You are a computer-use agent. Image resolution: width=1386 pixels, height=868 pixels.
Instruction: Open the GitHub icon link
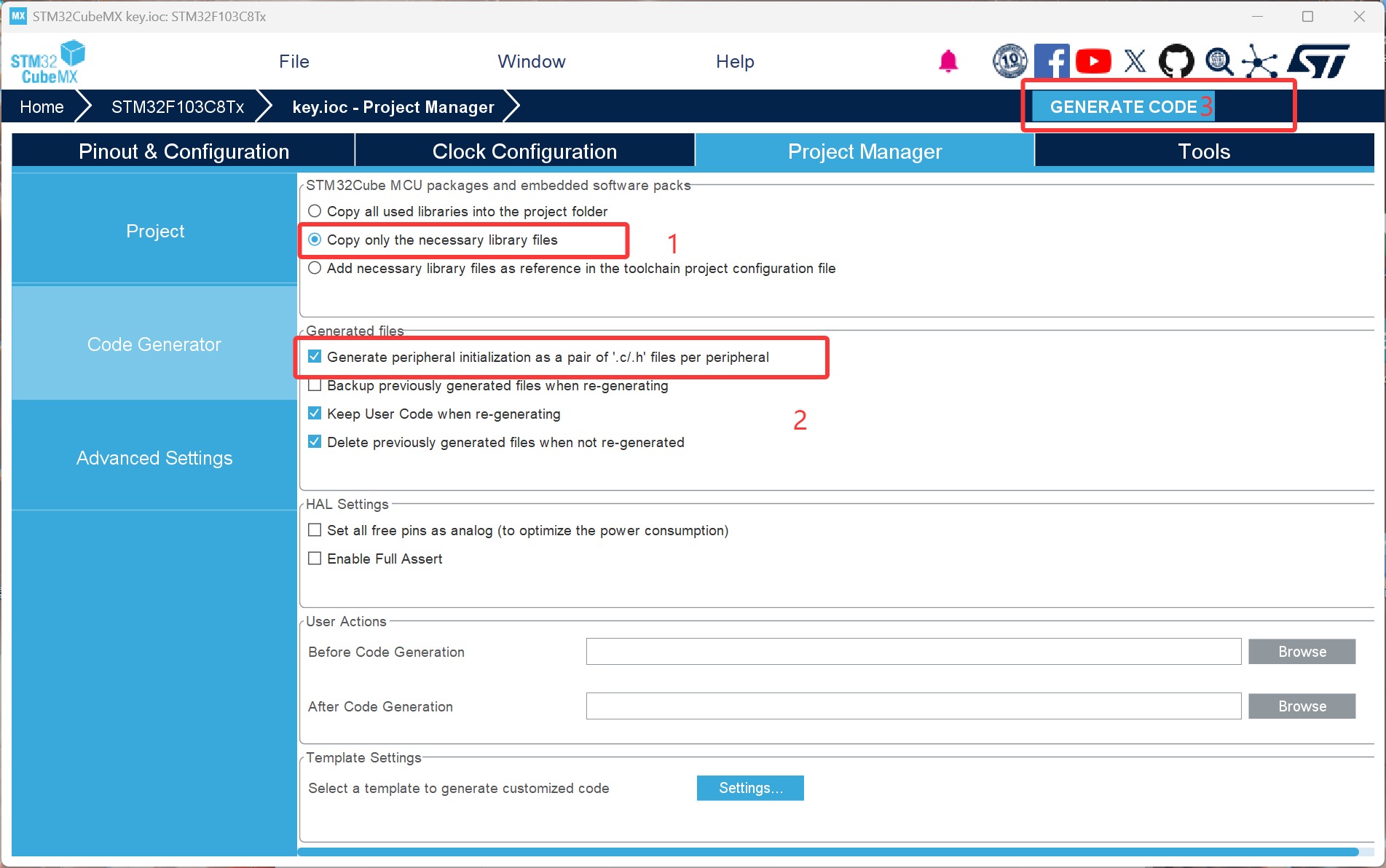1176,61
